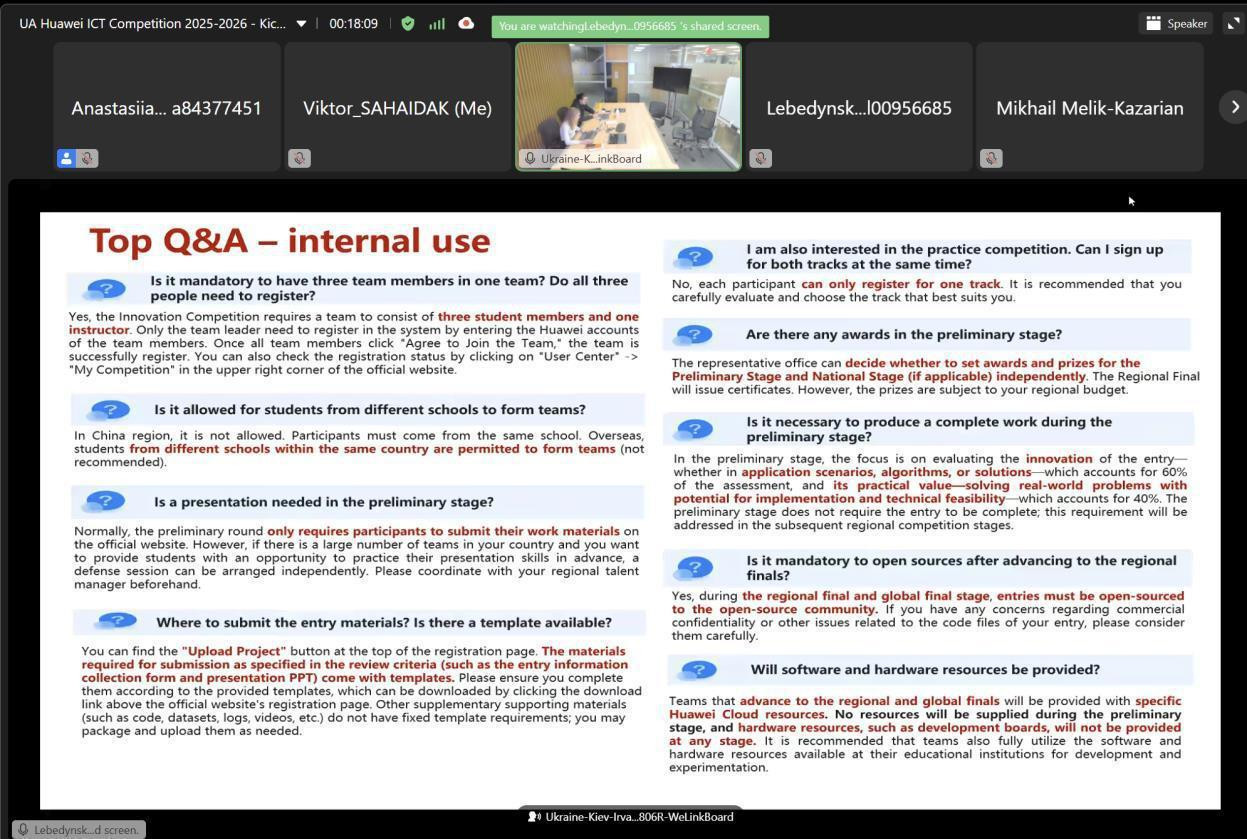
Task: Click the Lebedynsk screen label at bottom-left
Action: point(78,830)
